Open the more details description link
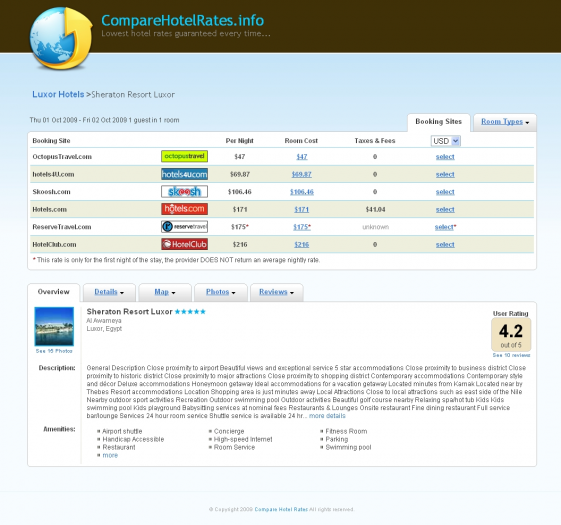 click(327, 416)
